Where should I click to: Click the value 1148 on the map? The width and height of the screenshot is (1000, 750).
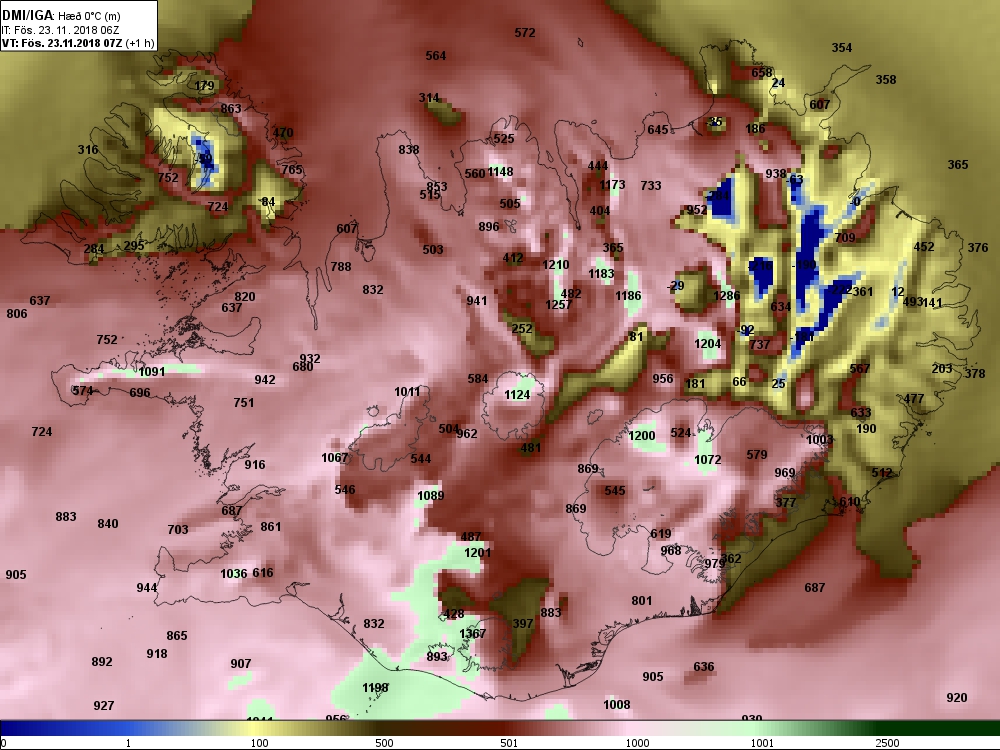tap(500, 172)
